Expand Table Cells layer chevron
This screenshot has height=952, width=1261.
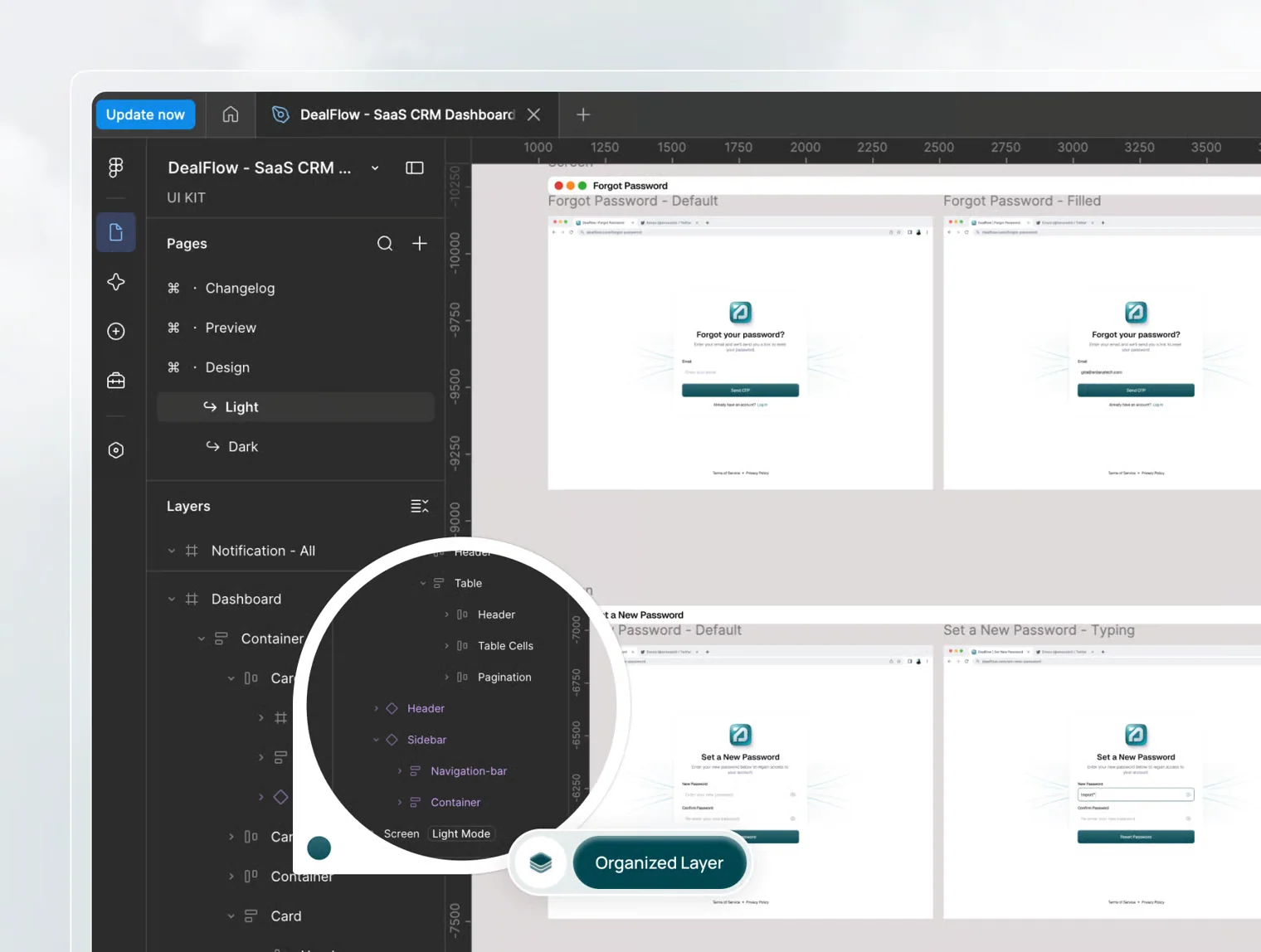(x=446, y=646)
